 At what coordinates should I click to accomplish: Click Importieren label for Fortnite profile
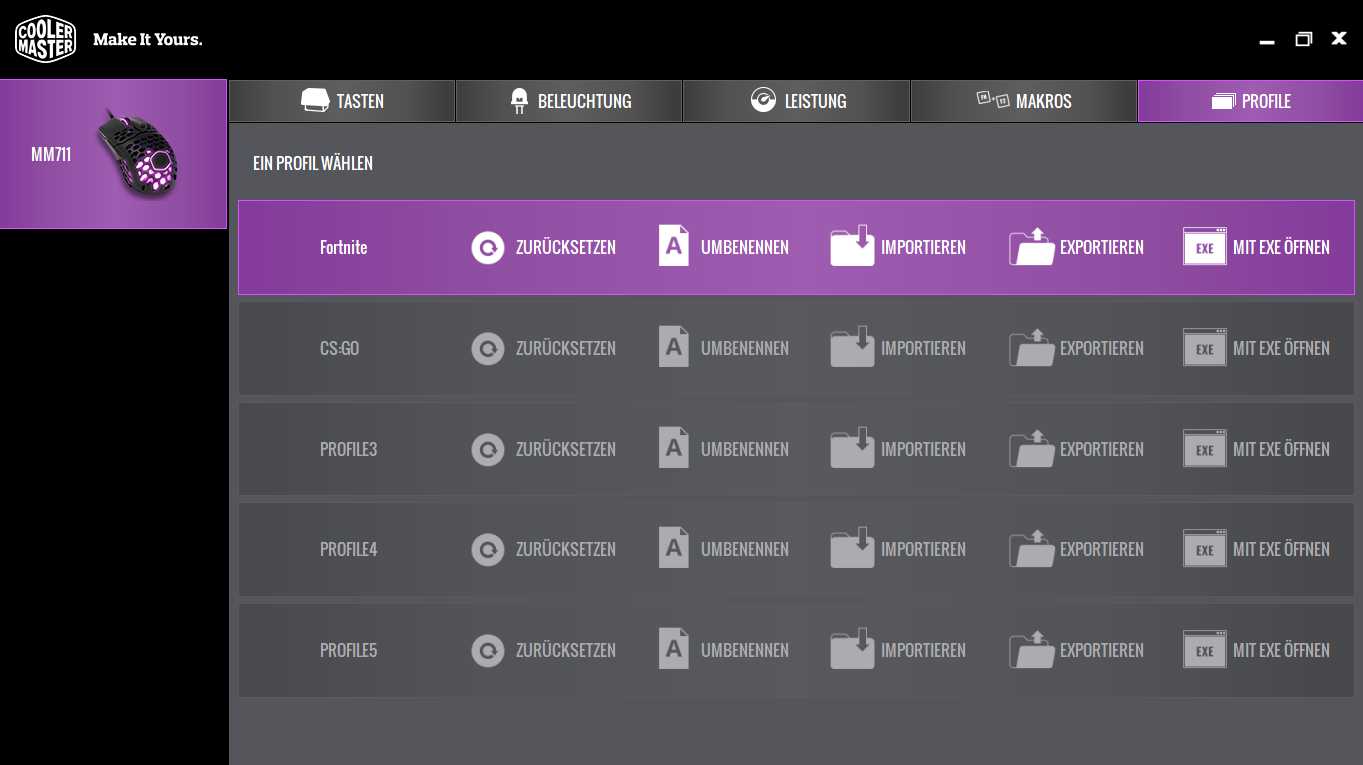(x=924, y=247)
